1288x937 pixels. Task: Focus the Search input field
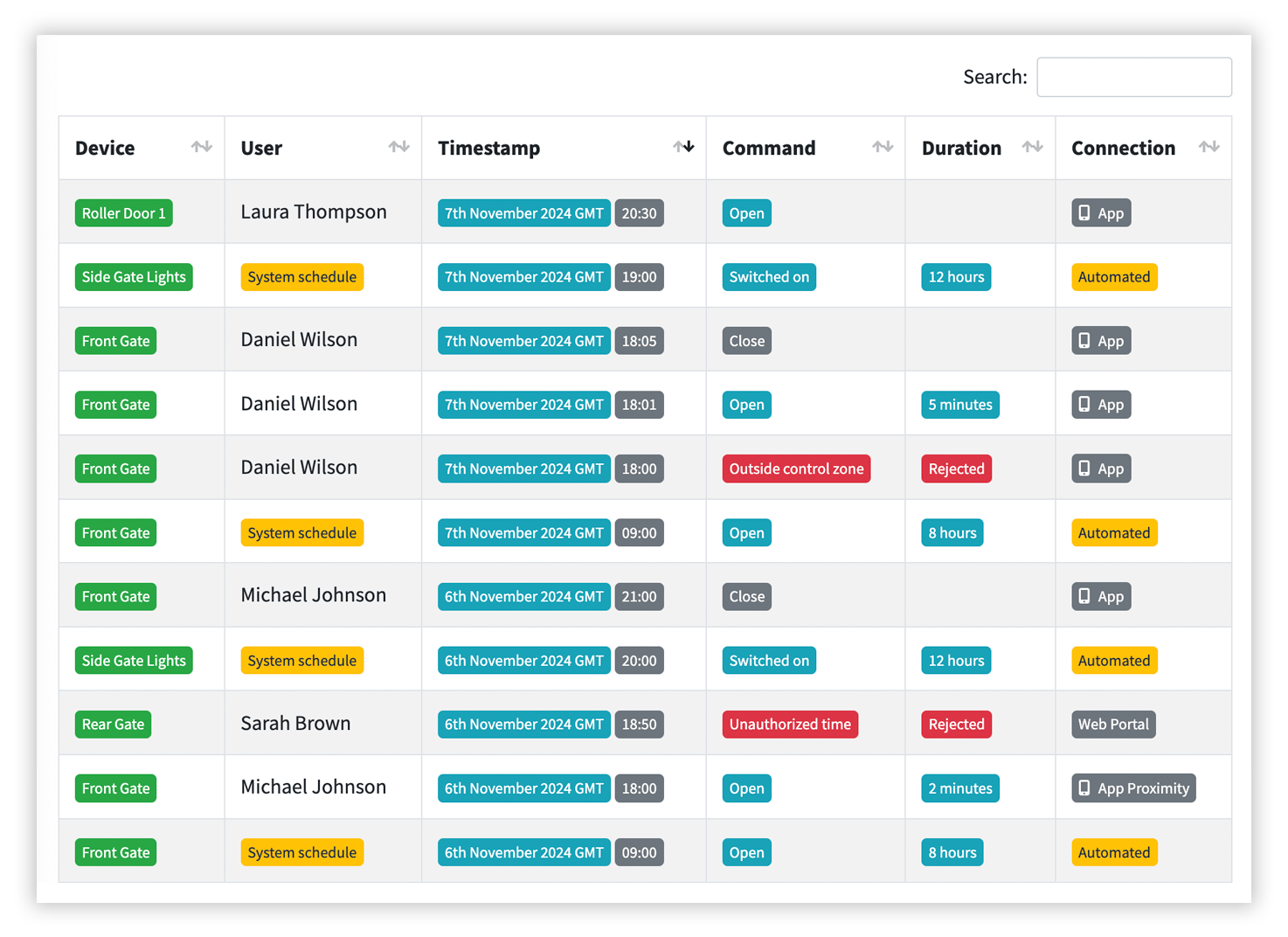coord(1134,77)
